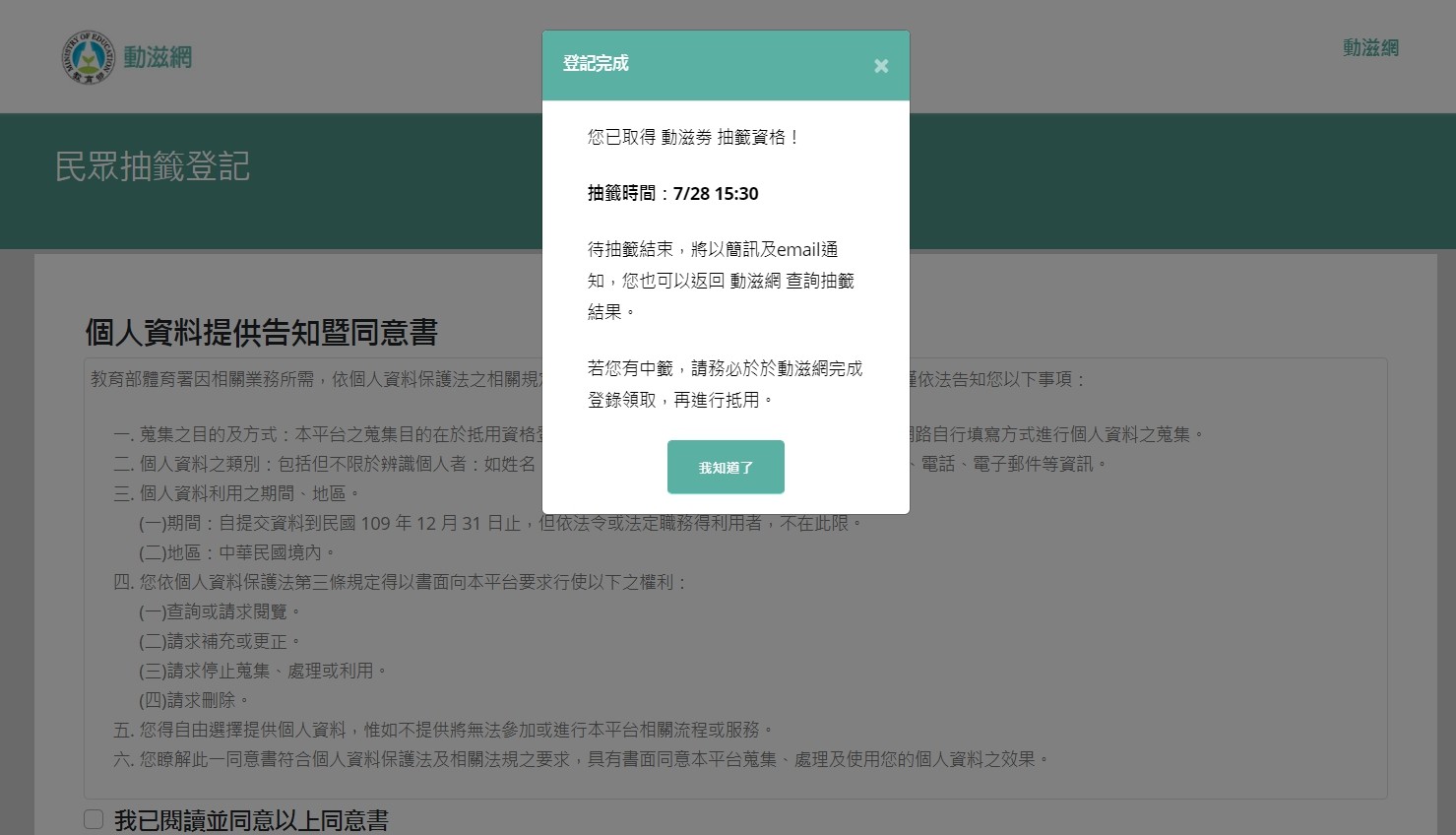Image resolution: width=1456 pixels, height=835 pixels.
Task: Click the 六. 您瞭解此一同意書 paragraph line
Action: [x=582, y=759]
